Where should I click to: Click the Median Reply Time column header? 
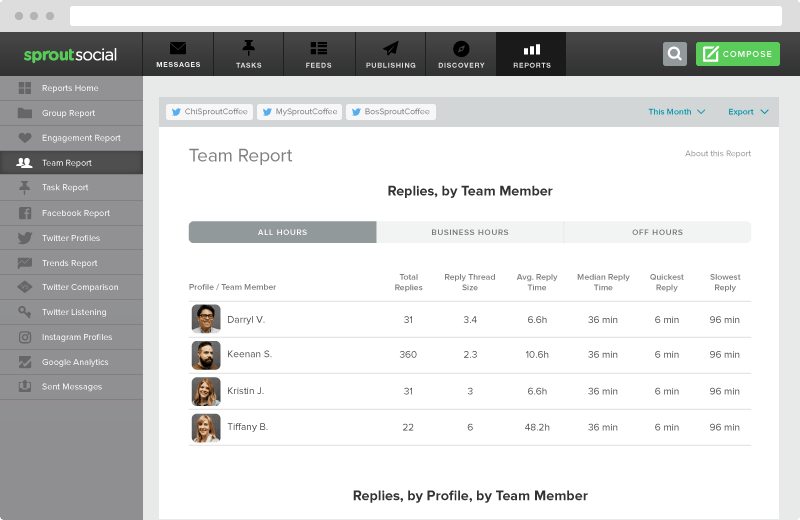[x=603, y=282]
